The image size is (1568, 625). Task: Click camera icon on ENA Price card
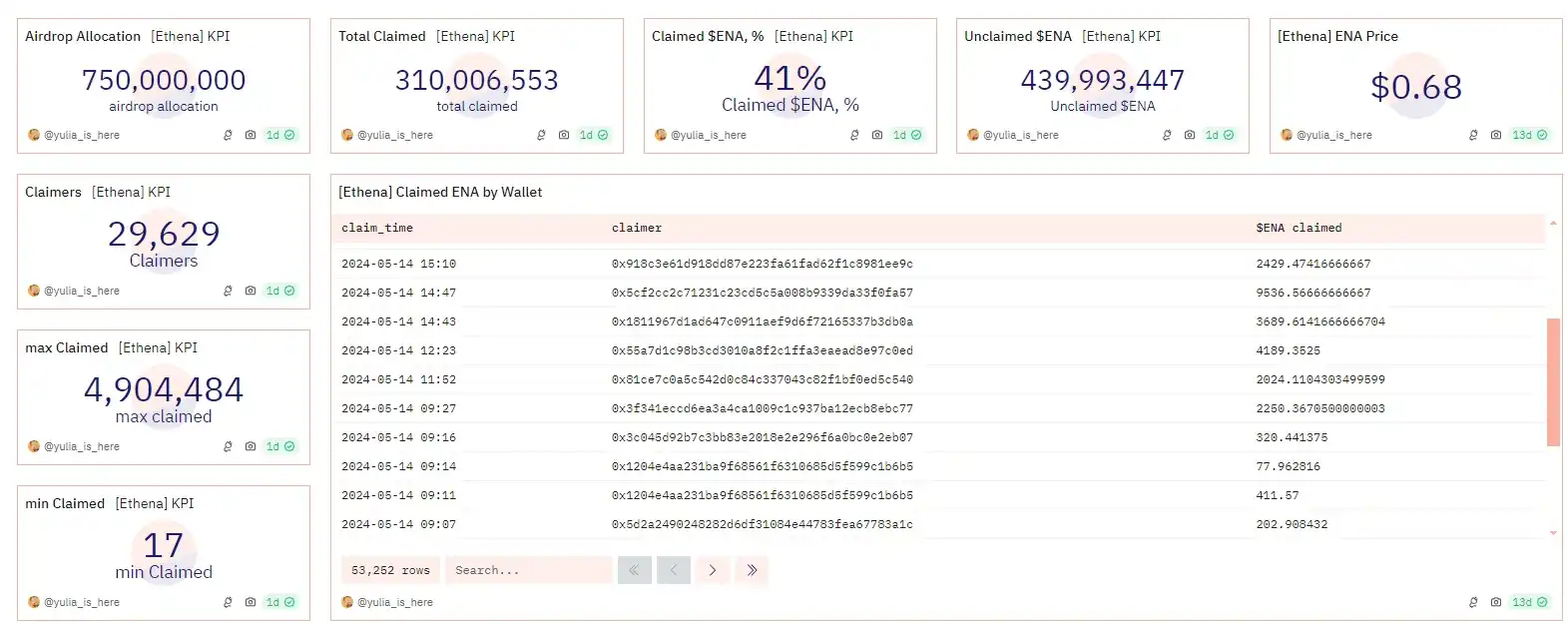[x=1495, y=135]
